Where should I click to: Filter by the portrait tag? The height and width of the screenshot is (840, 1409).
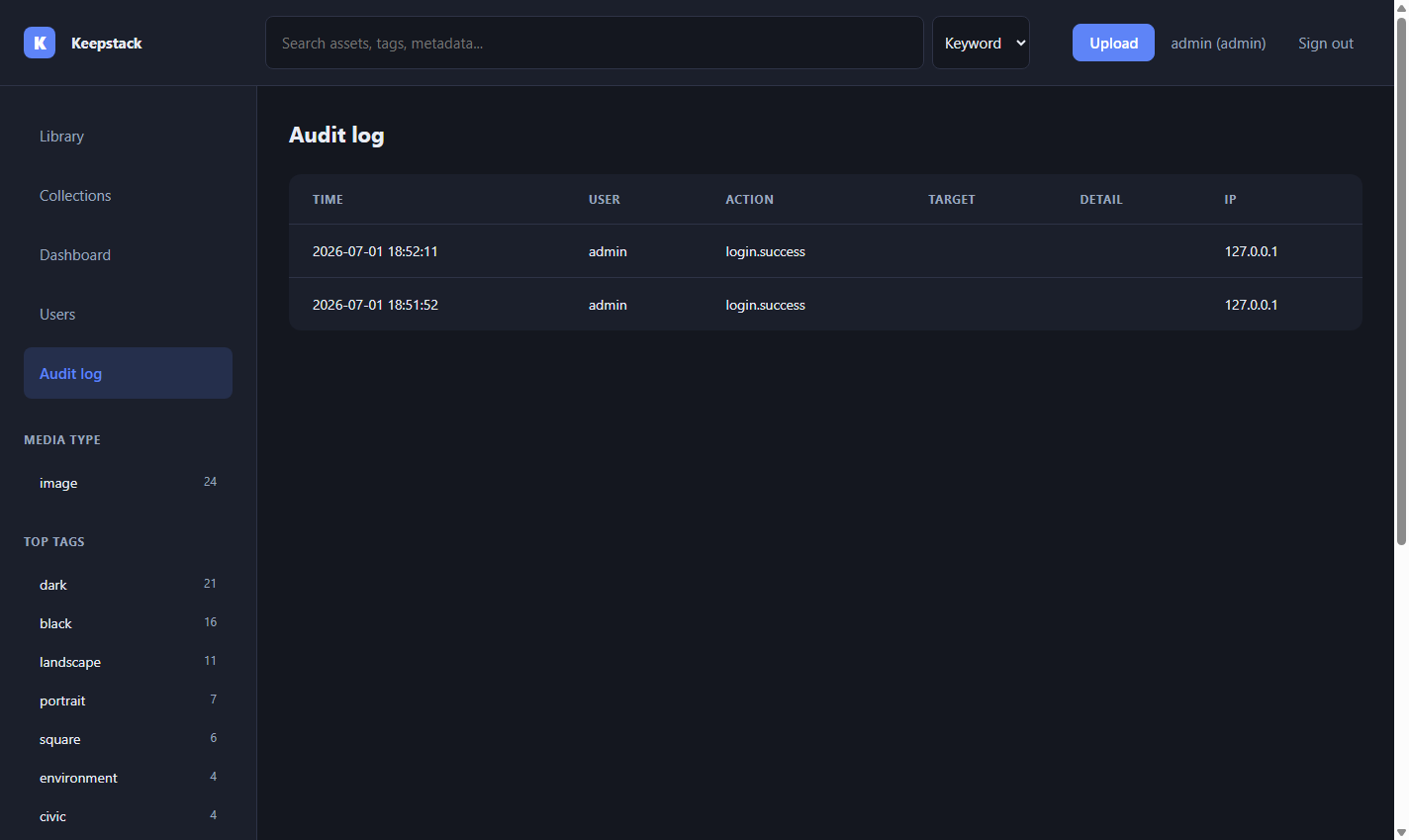click(128, 700)
